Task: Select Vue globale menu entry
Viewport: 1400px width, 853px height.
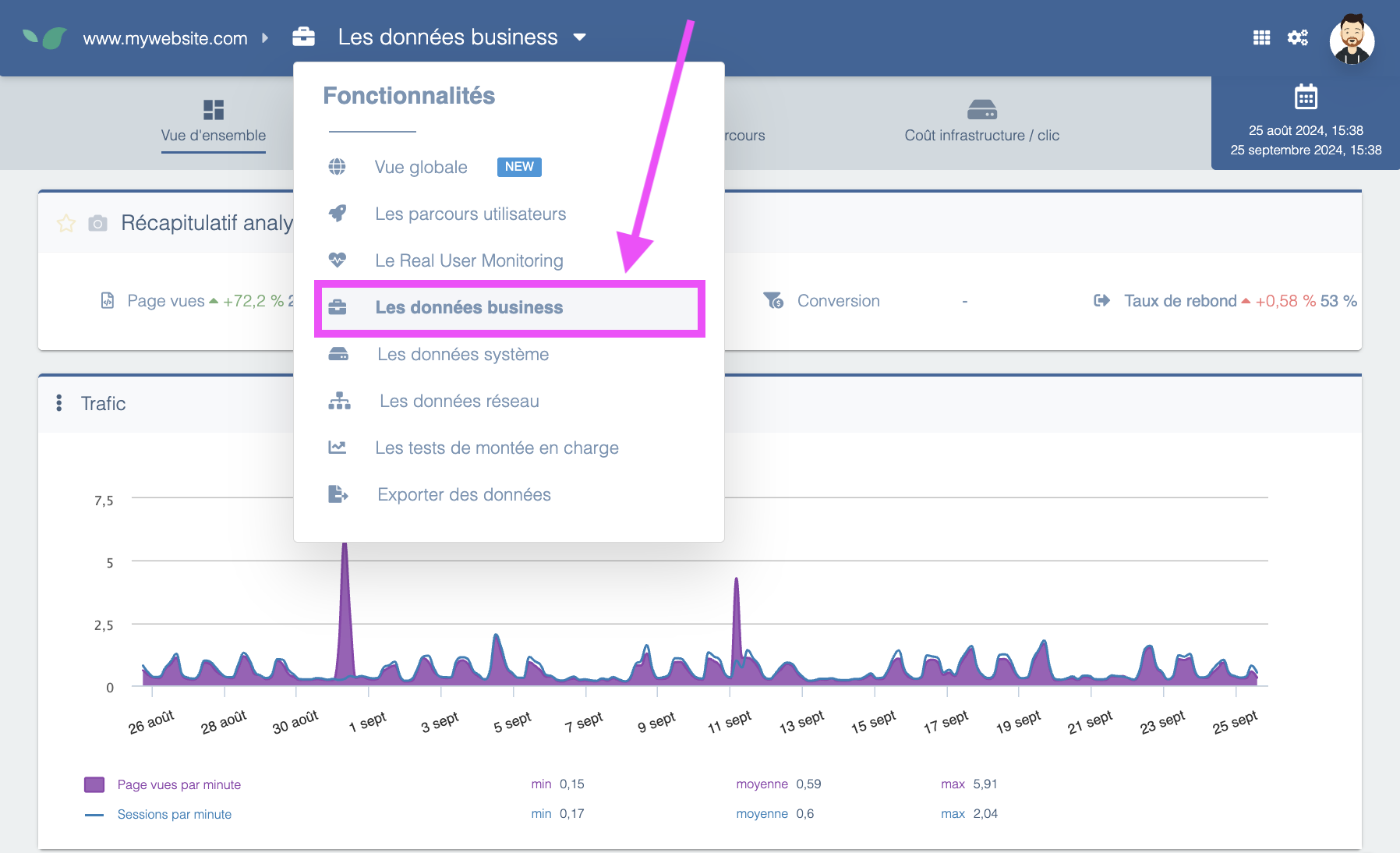Action: click(421, 167)
